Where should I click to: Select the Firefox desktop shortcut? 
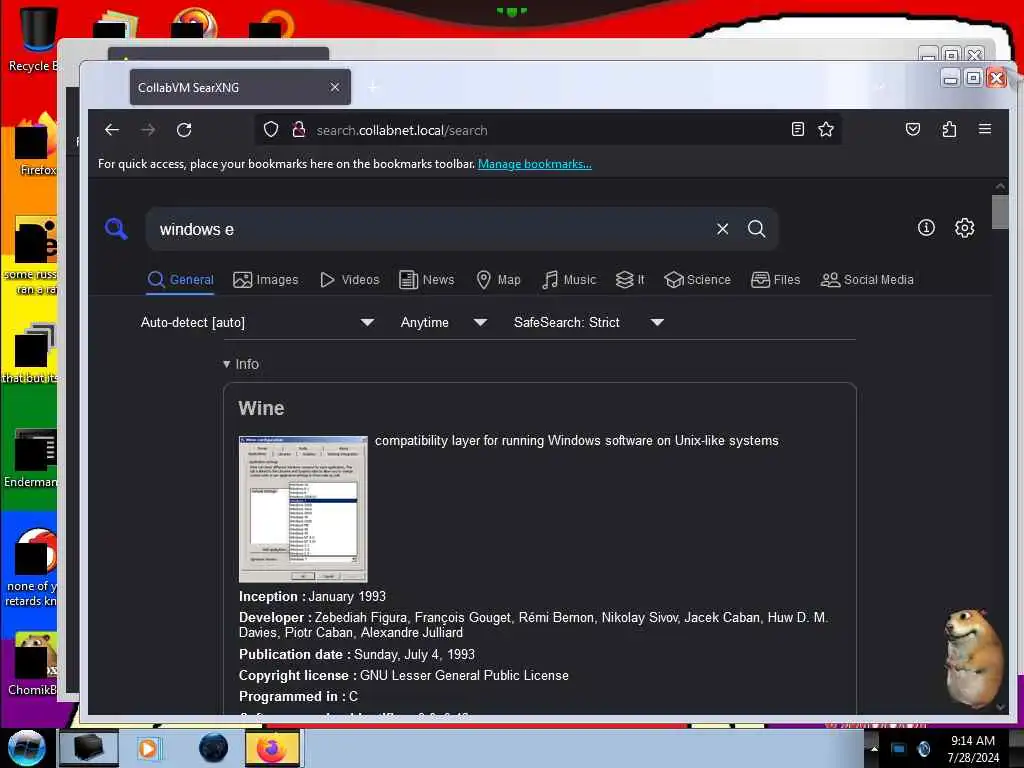(x=36, y=145)
